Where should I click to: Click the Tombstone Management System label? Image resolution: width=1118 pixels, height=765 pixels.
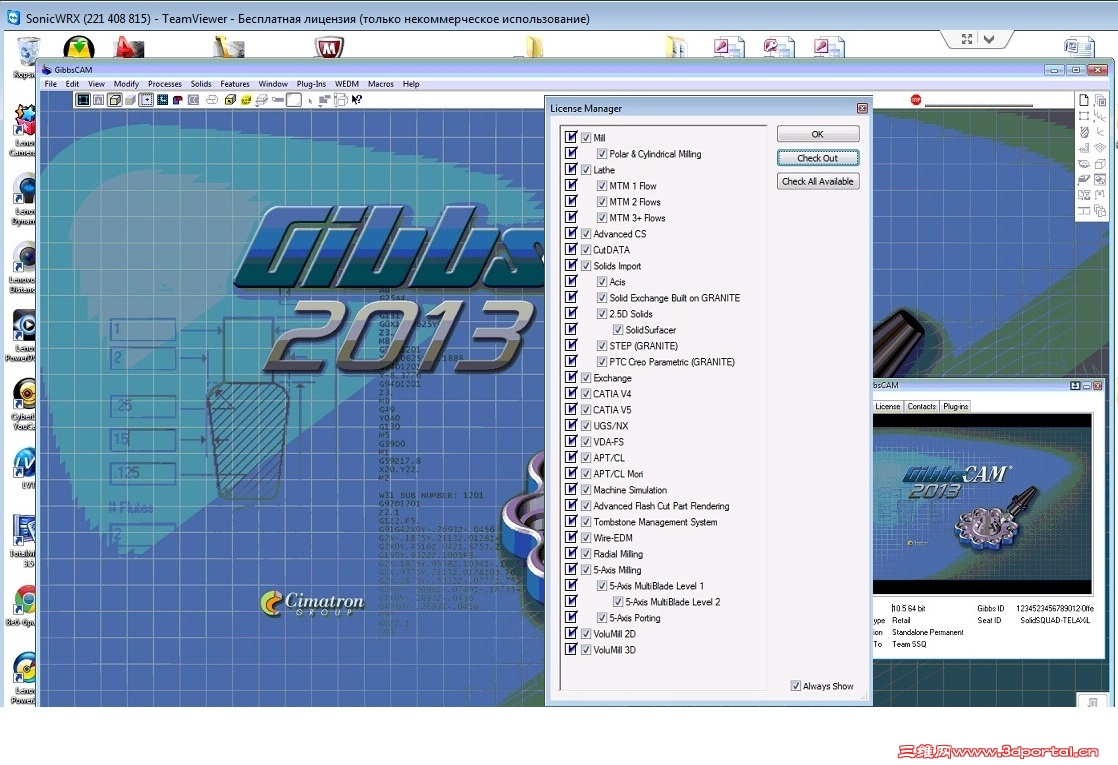point(655,522)
